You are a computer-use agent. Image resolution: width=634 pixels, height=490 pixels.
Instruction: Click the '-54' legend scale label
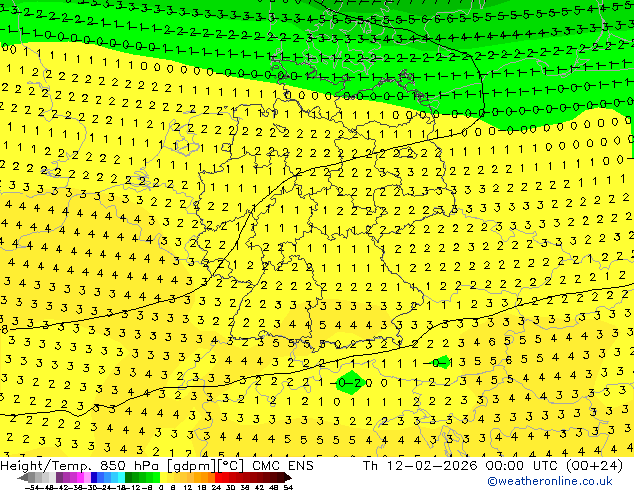tap(32, 487)
